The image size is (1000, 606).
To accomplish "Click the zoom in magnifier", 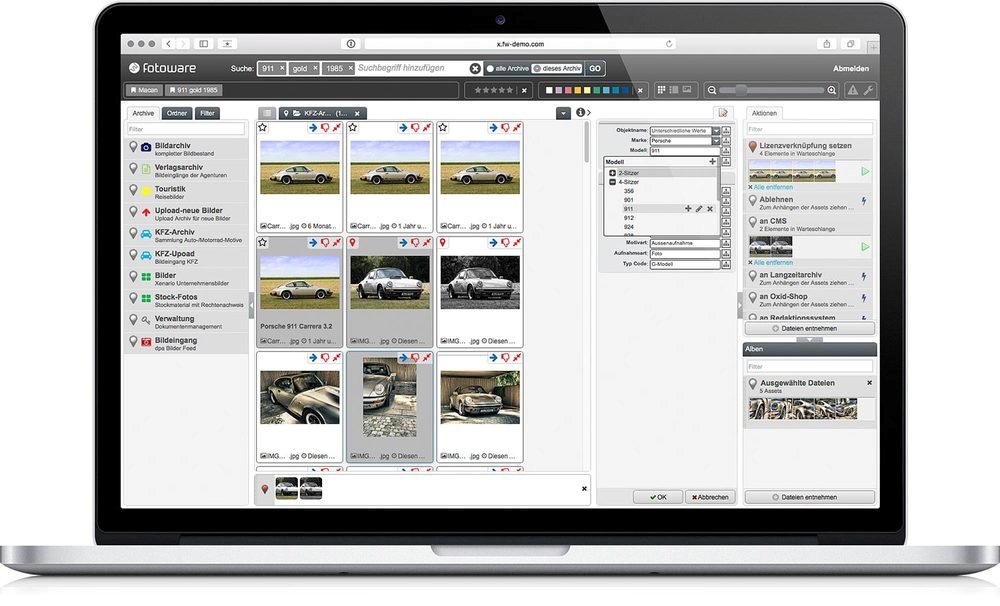I will click(x=832, y=91).
